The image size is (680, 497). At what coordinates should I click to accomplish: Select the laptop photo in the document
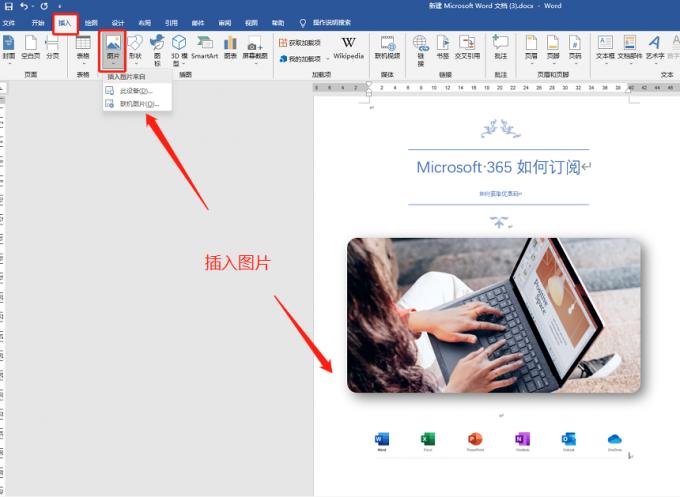click(494, 315)
